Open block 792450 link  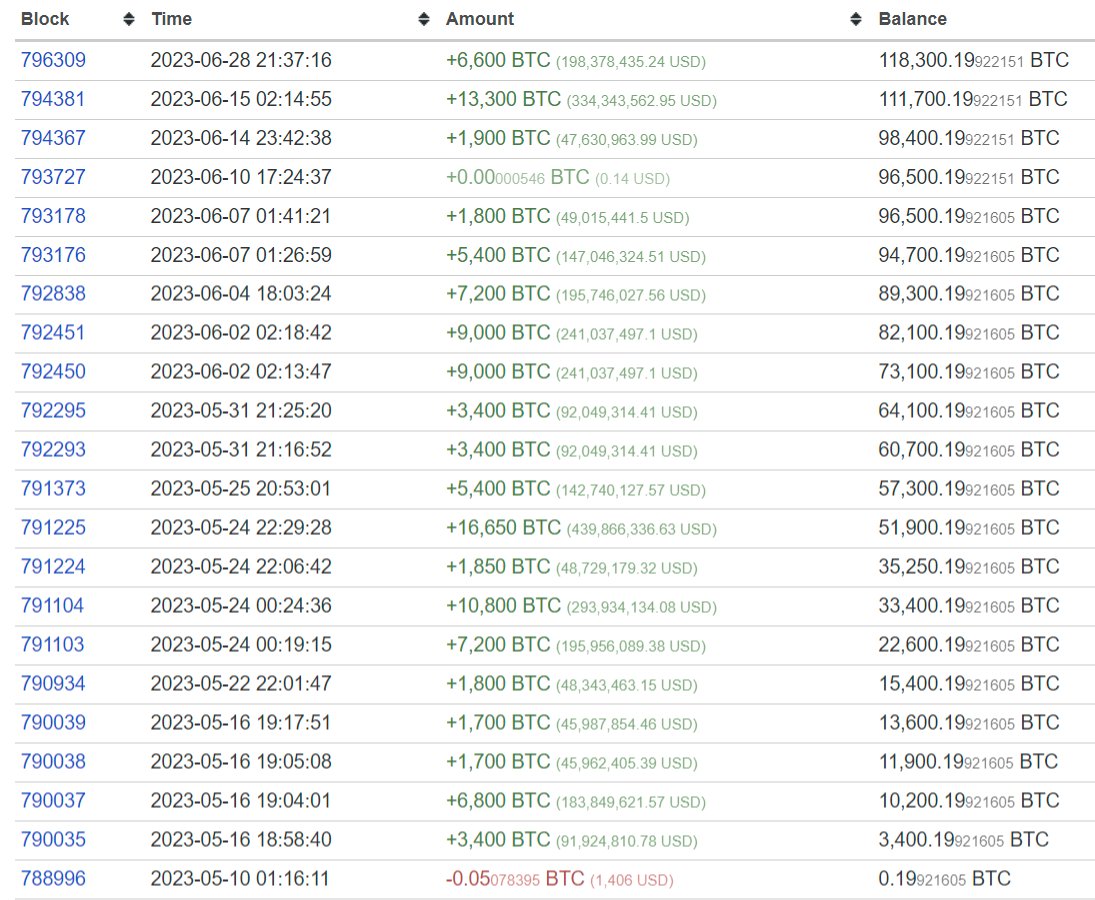(x=53, y=372)
